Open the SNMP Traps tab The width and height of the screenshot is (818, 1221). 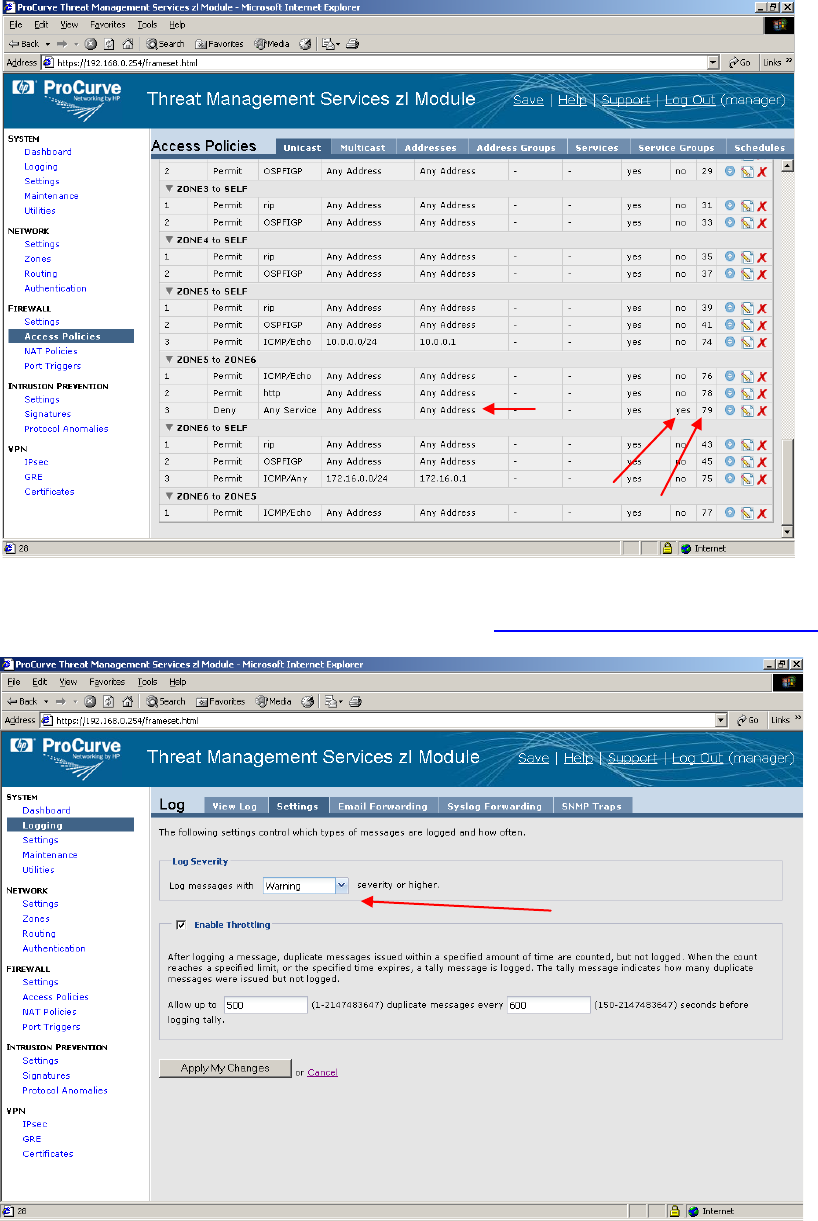click(x=592, y=806)
